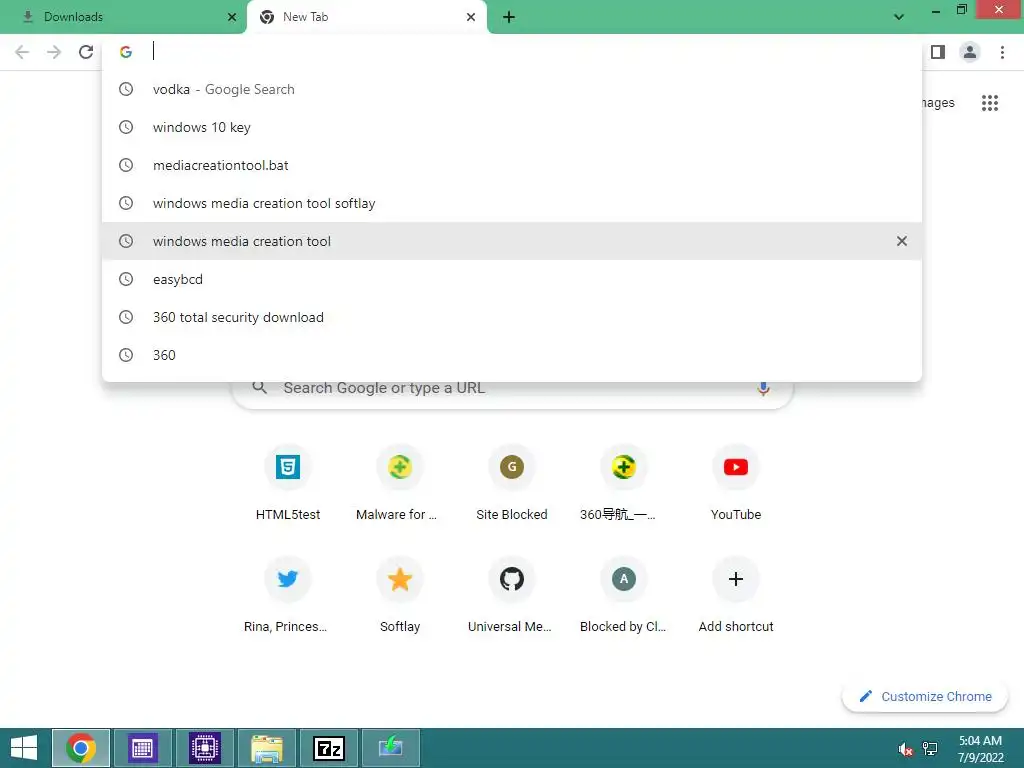Click the forward navigation arrow
The image size is (1024, 768).
pyautogui.click(x=54, y=52)
